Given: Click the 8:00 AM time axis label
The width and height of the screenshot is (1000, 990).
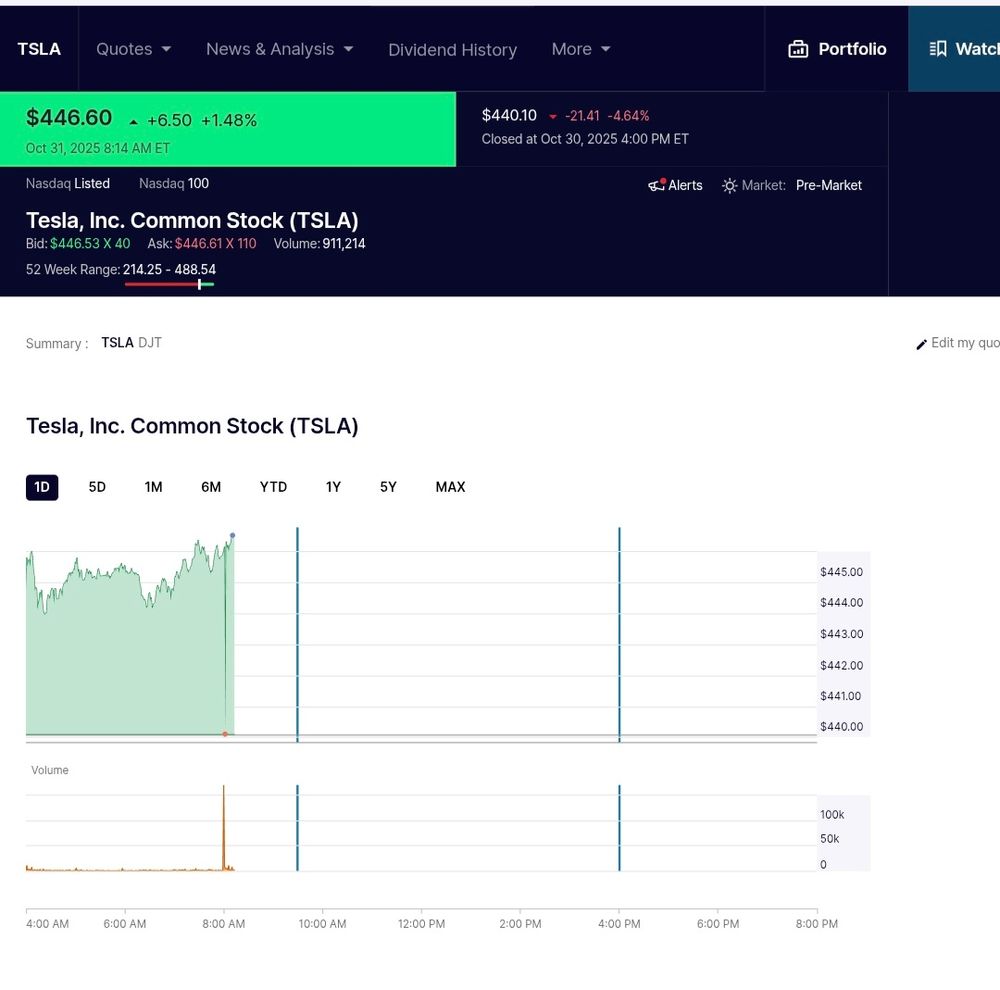Looking at the screenshot, I should (x=223, y=924).
